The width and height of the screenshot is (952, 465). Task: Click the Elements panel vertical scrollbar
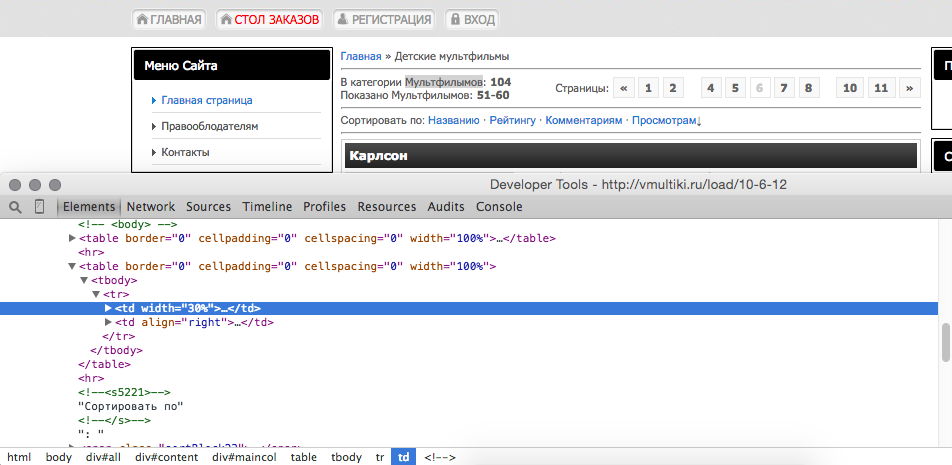click(x=945, y=342)
